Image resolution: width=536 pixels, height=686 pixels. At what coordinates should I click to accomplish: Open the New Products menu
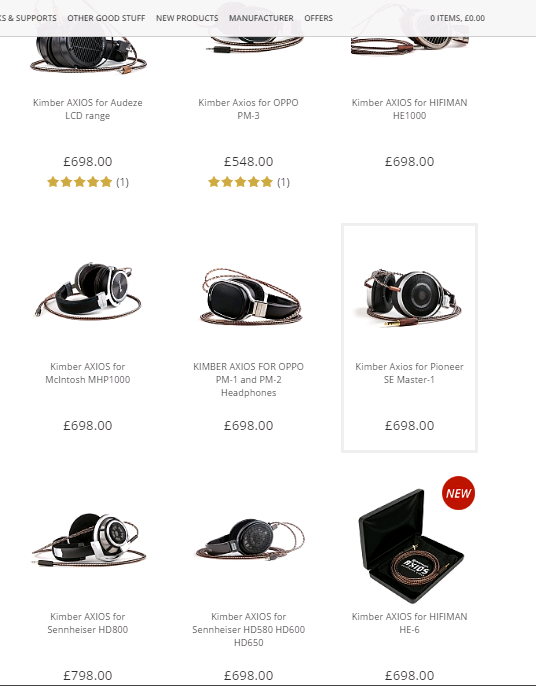187,18
